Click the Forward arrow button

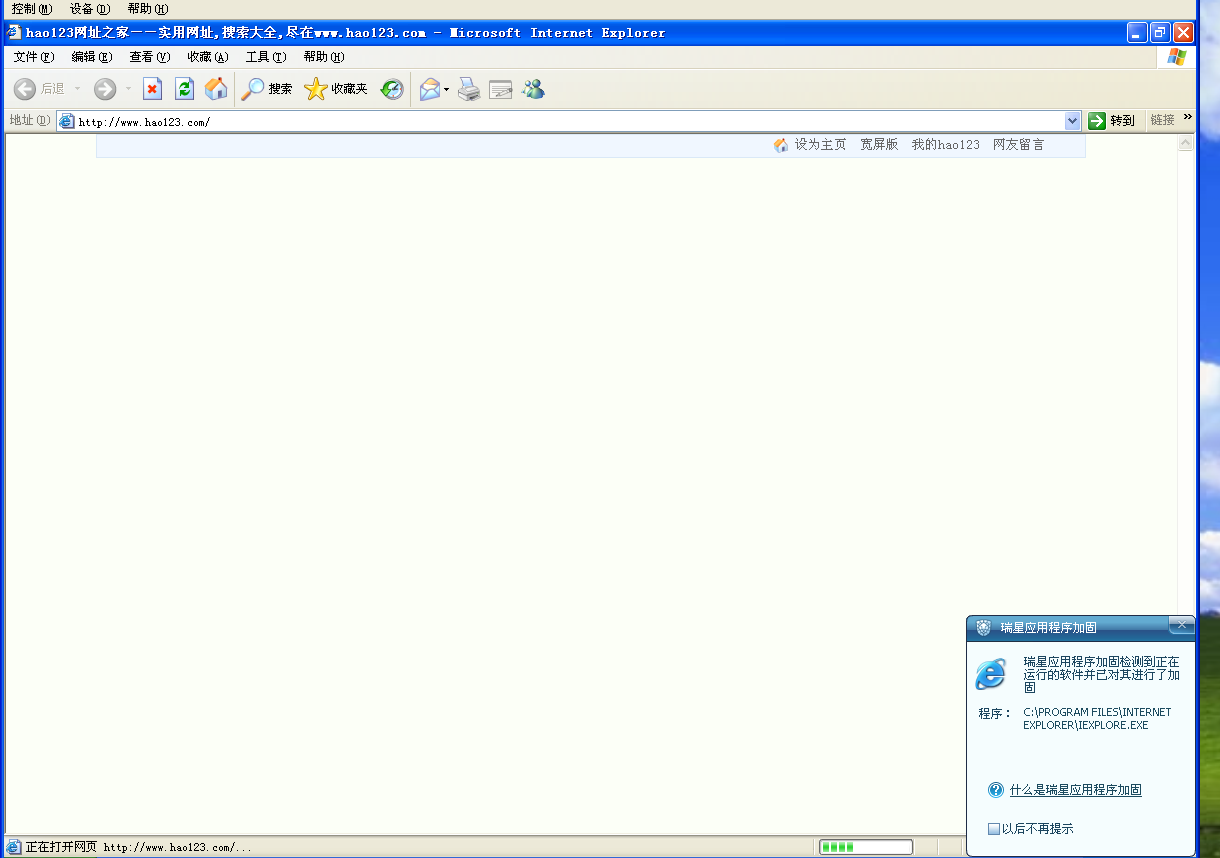(x=105, y=89)
